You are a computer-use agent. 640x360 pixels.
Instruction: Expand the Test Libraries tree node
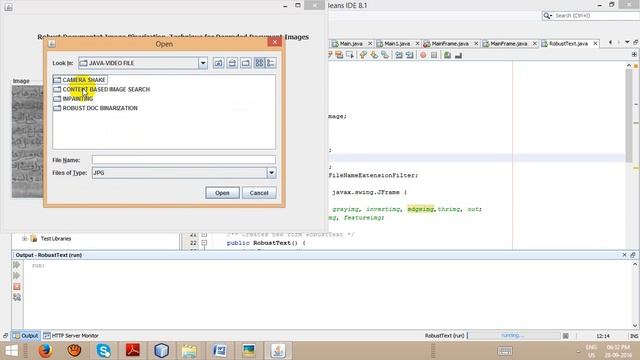pos(24,238)
